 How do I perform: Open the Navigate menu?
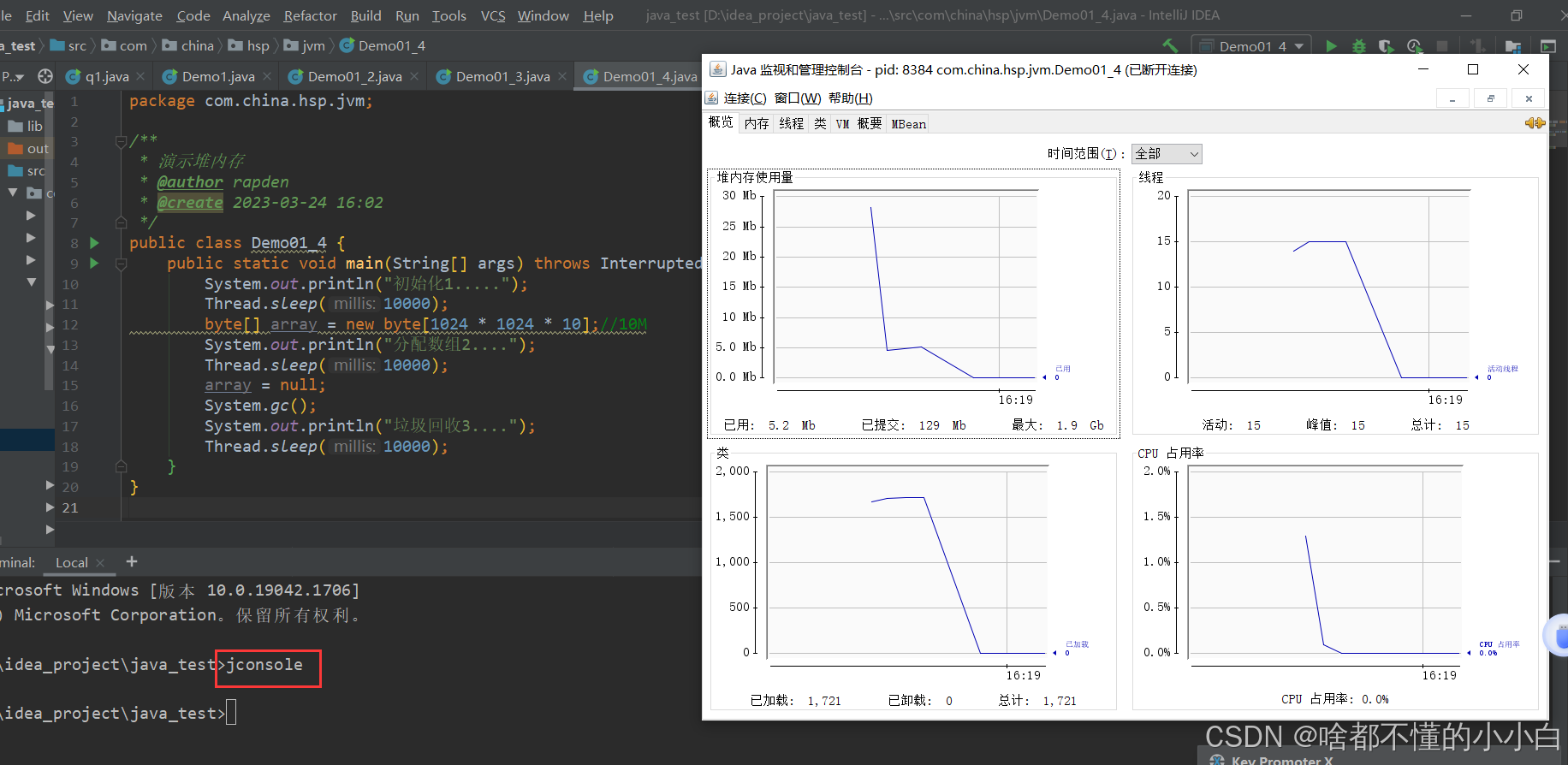click(134, 15)
